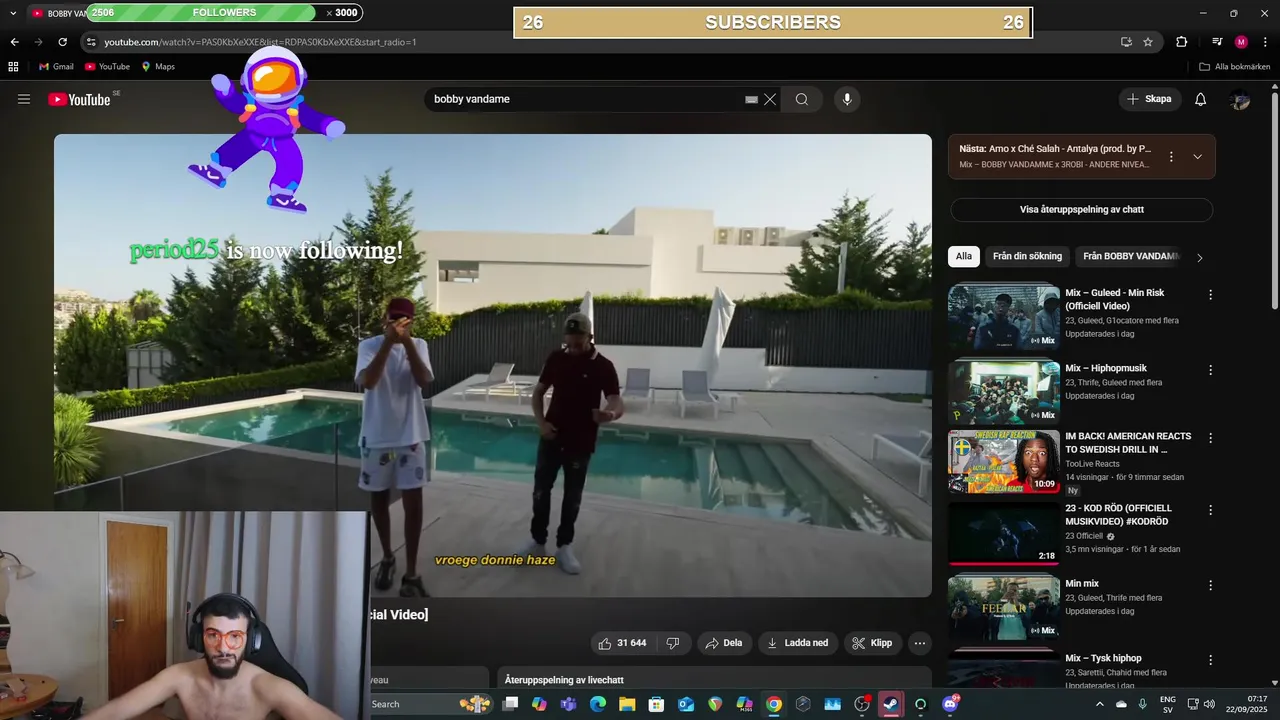Dislike the video with thumbs down
1280x720 pixels.
pyautogui.click(x=673, y=643)
